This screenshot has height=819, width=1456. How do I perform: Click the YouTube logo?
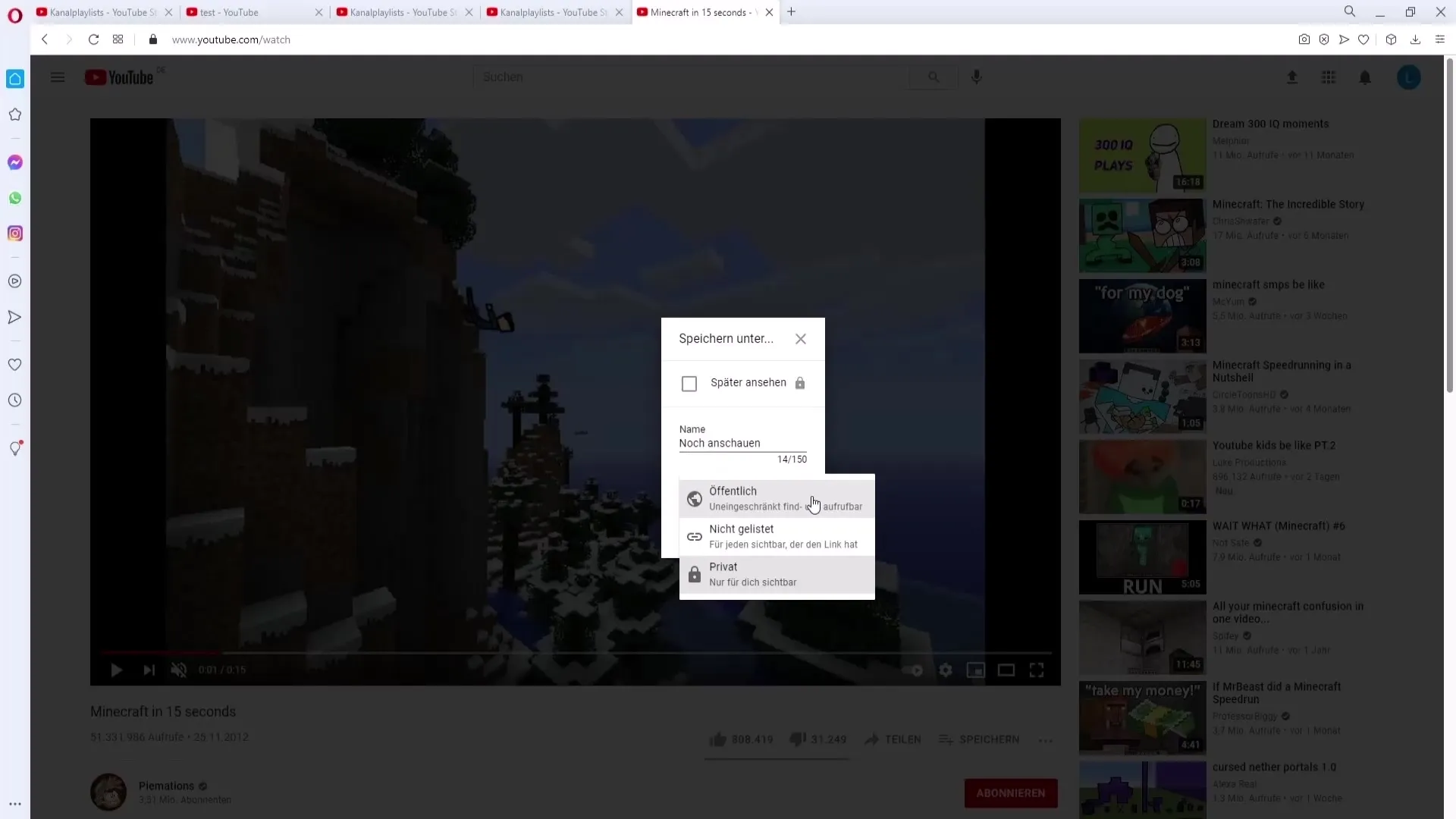coord(120,77)
